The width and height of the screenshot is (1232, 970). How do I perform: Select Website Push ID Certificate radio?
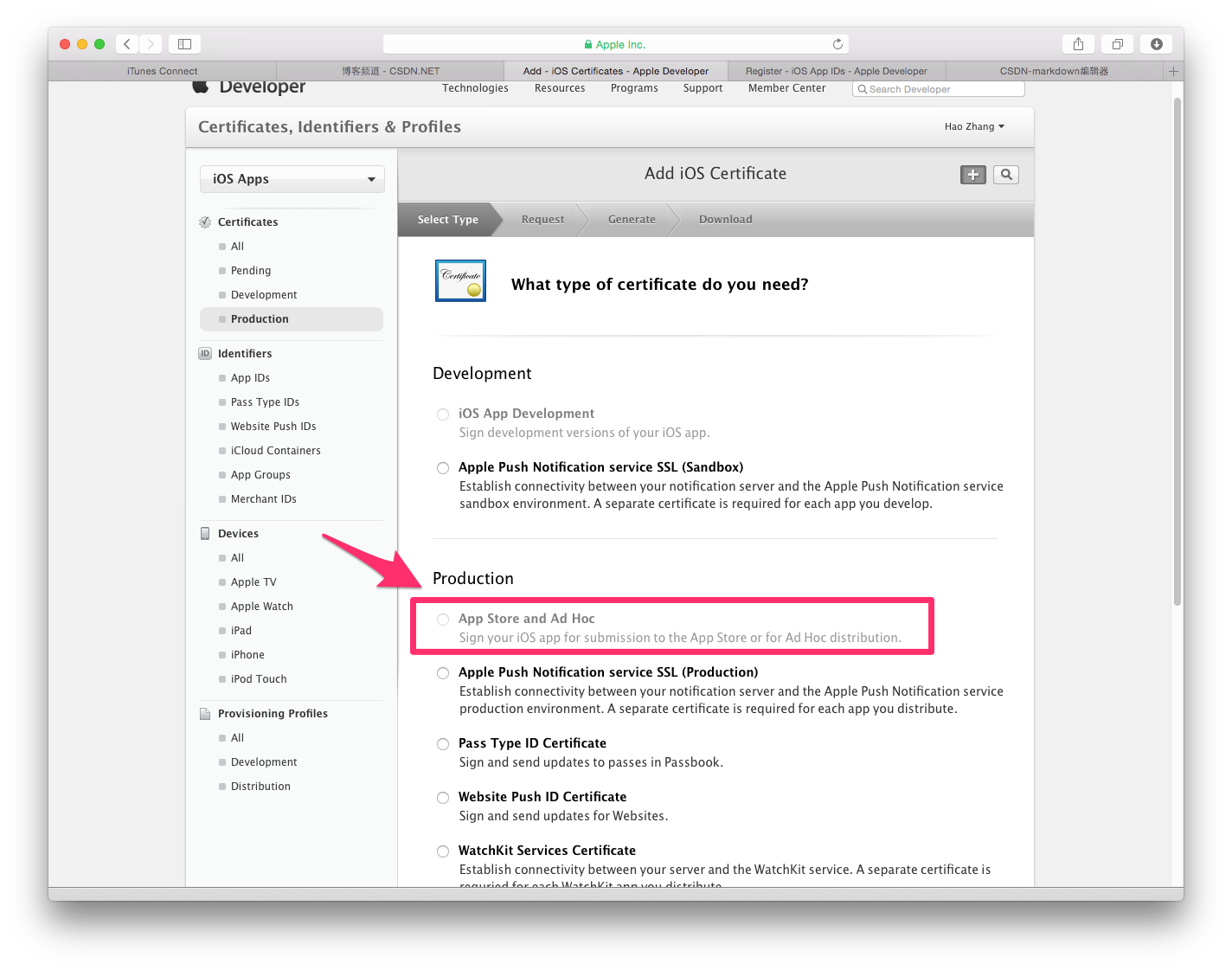point(443,798)
